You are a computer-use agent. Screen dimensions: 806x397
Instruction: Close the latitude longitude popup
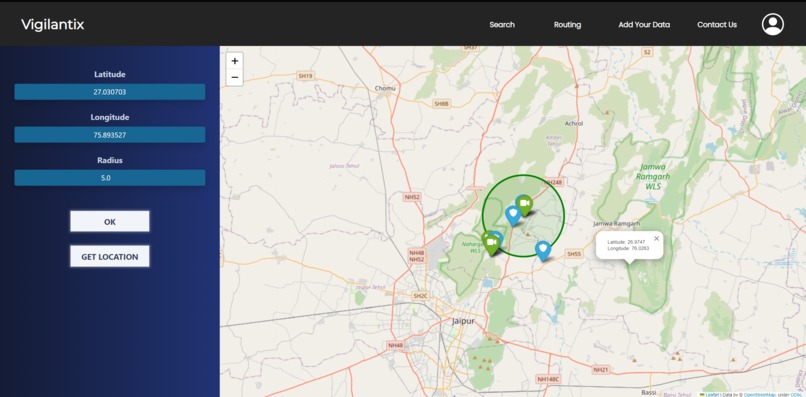coord(656,238)
